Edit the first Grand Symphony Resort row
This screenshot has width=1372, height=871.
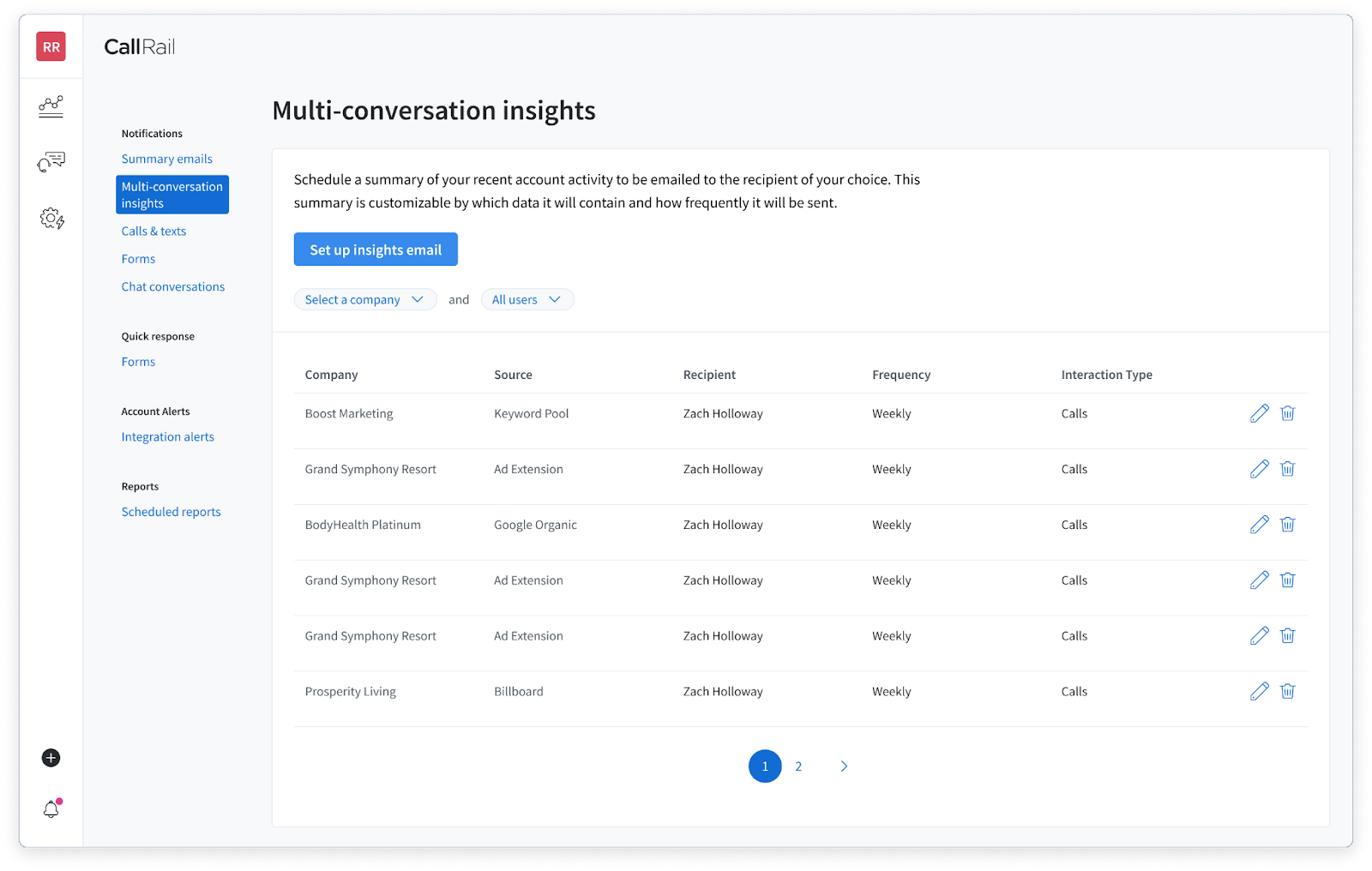tap(1259, 469)
